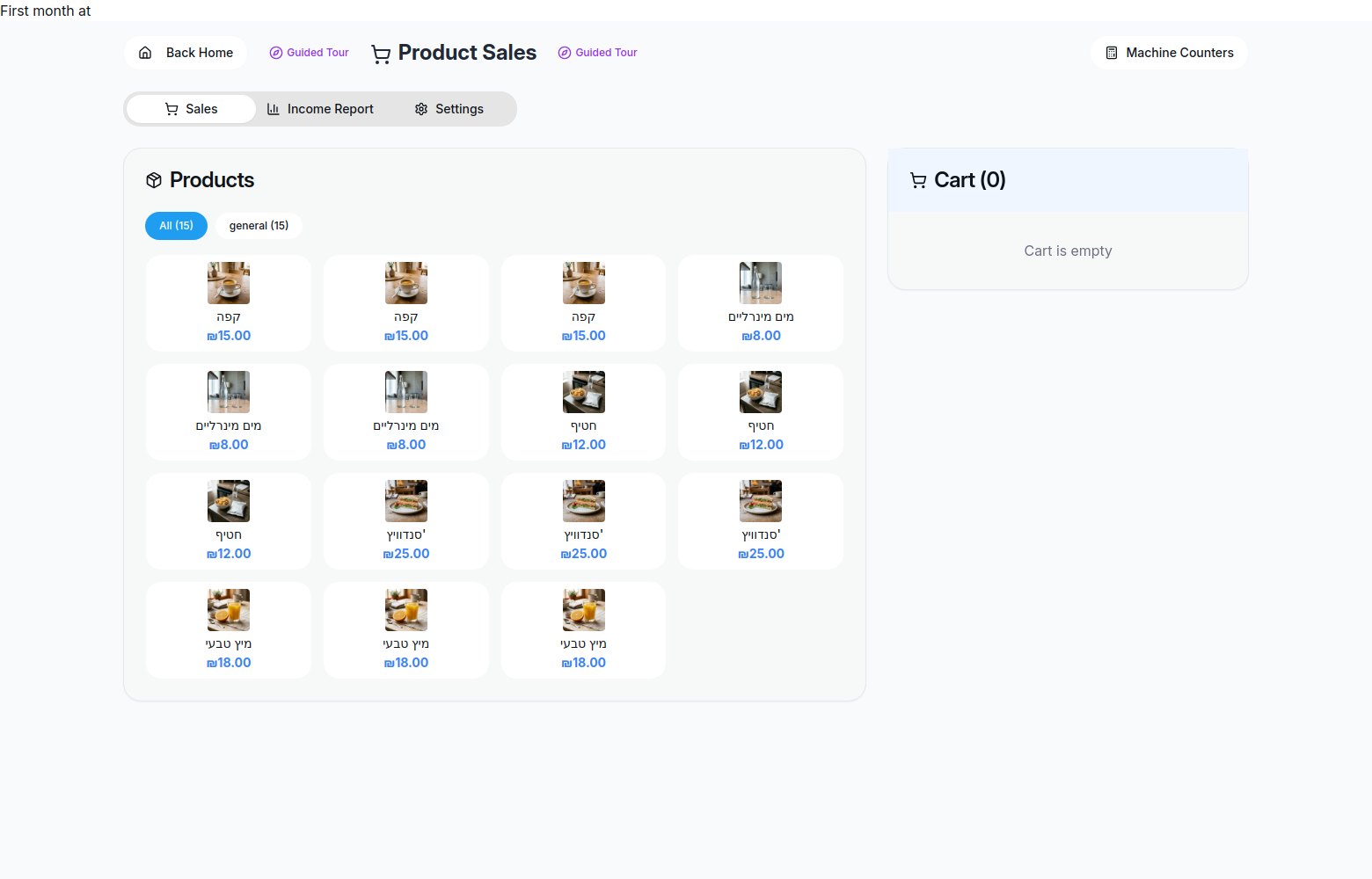The height and width of the screenshot is (879, 1372).
Task: Switch to the Sales tab
Action: coord(191,109)
